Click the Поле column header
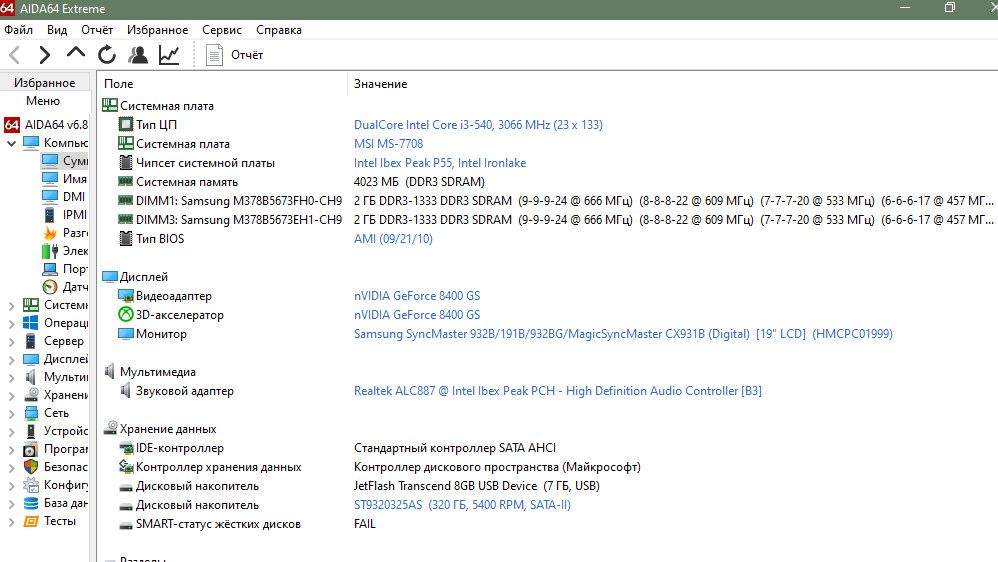 (x=223, y=84)
